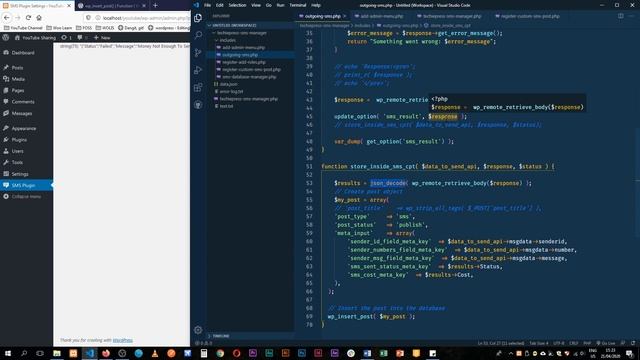The height and width of the screenshot is (360, 640).
Task: Open the New content item in the admin bar
Action: [x=102, y=38]
